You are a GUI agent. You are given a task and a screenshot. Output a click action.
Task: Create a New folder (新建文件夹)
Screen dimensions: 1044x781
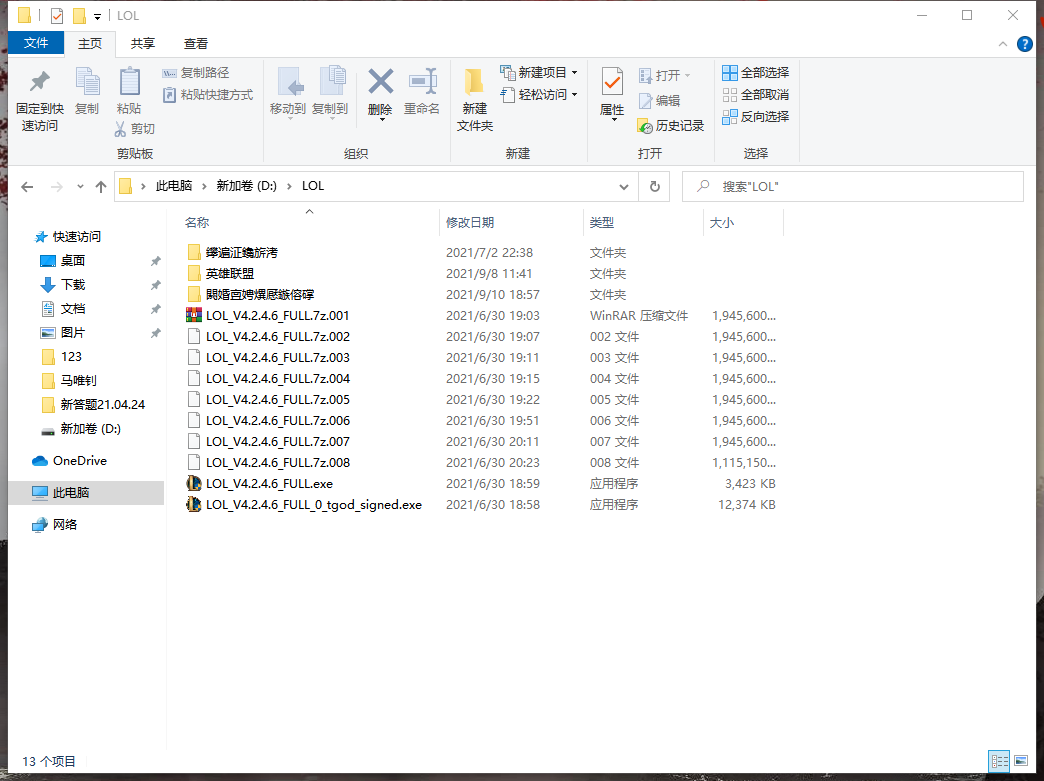pos(474,99)
